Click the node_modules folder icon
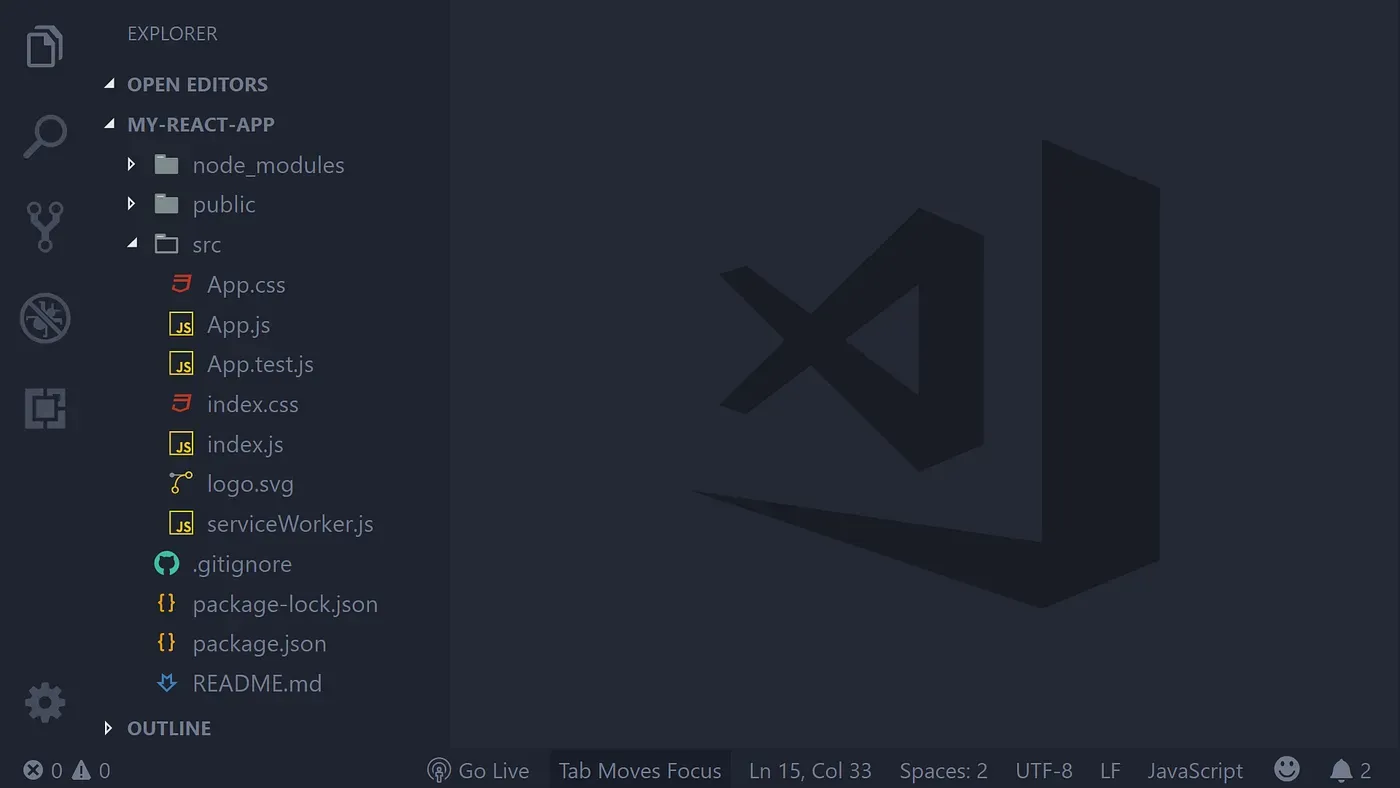The width and height of the screenshot is (1400, 788). [167, 164]
